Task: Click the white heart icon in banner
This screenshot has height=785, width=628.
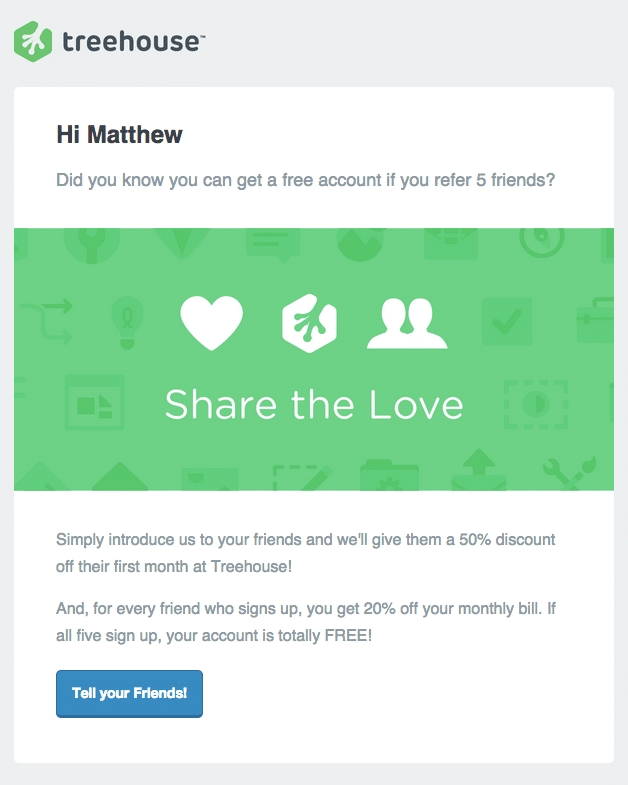Action: 211,322
